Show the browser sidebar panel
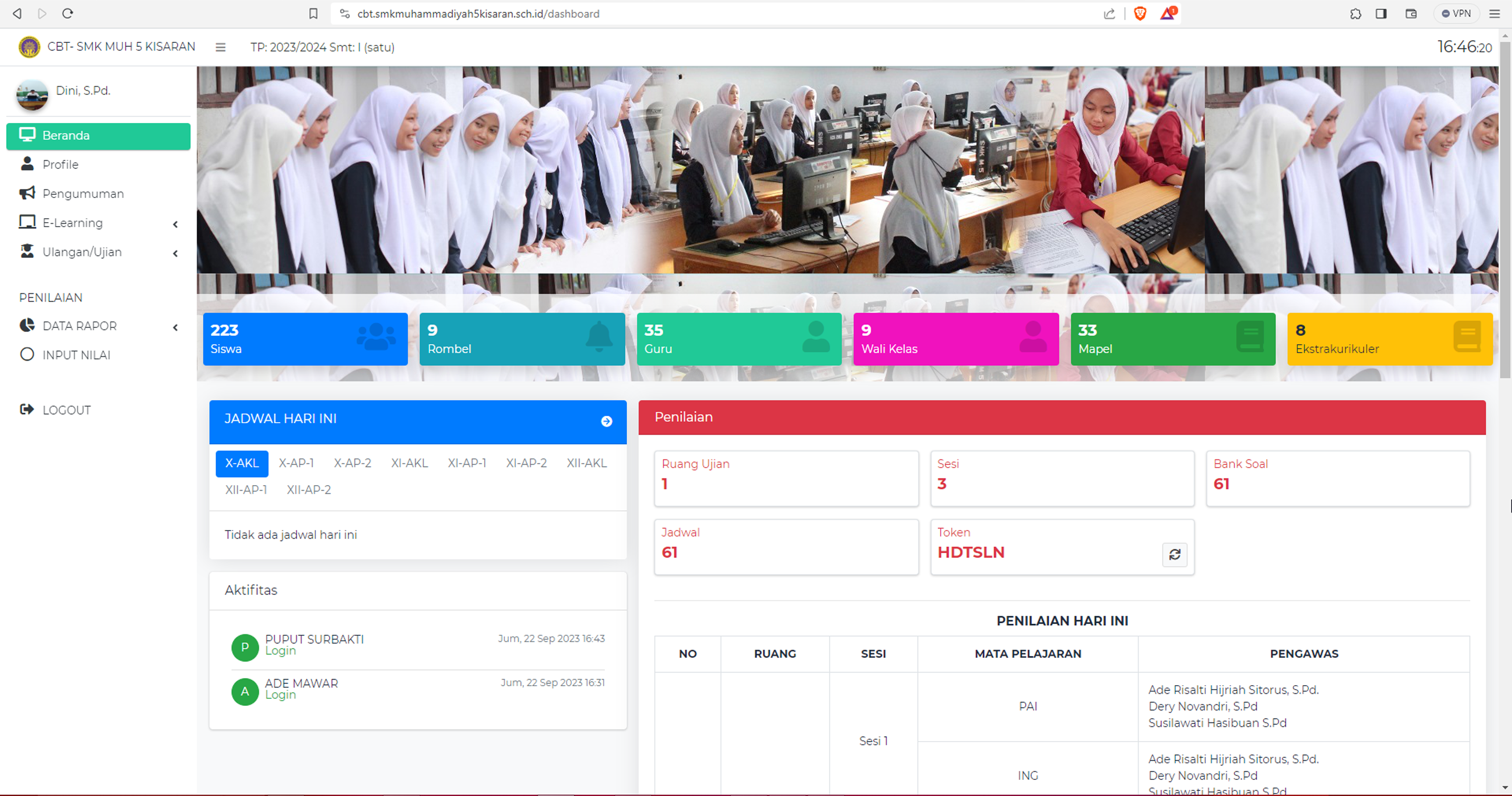 pyautogui.click(x=1381, y=14)
